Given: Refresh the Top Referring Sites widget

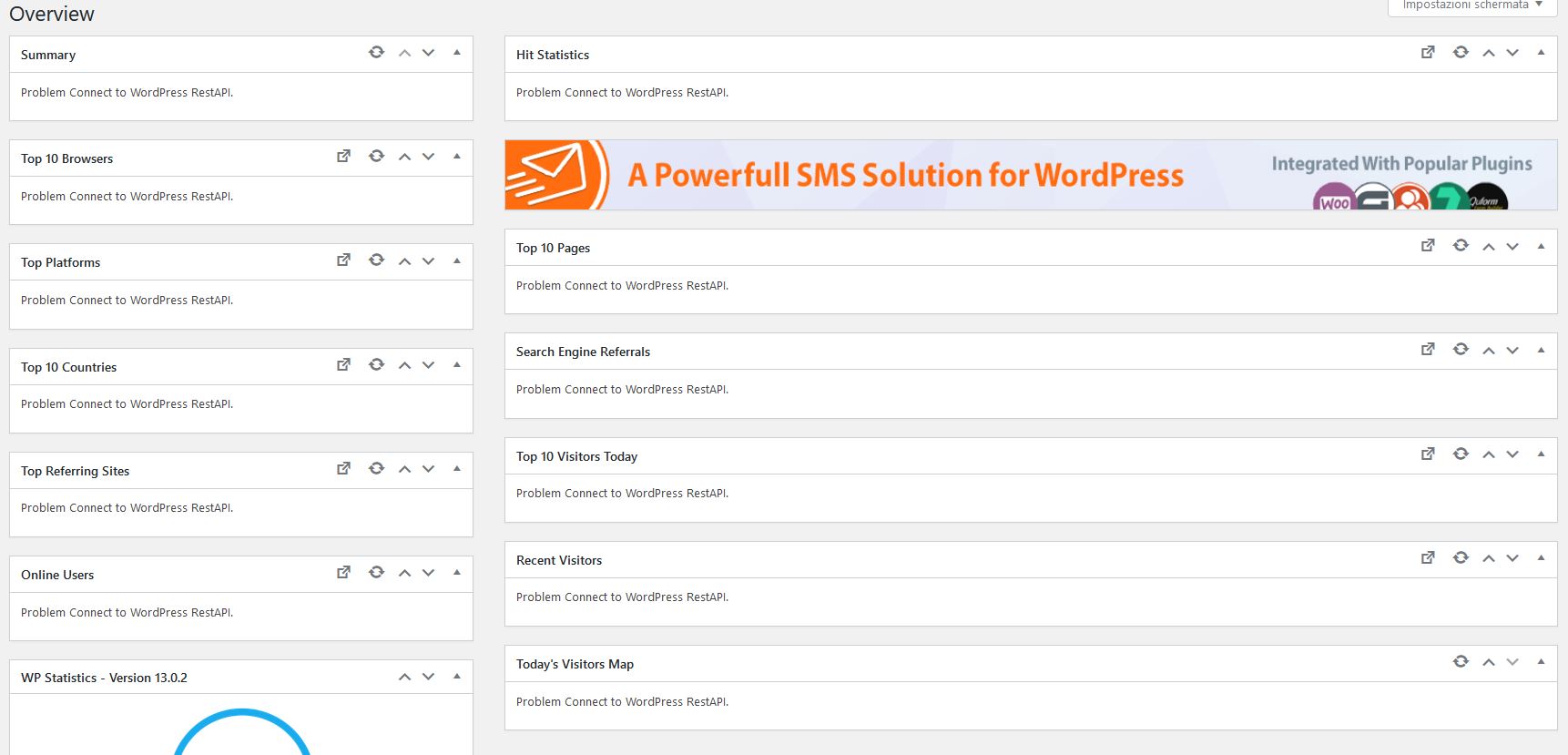Looking at the screenshot, I should click(376, 469).
